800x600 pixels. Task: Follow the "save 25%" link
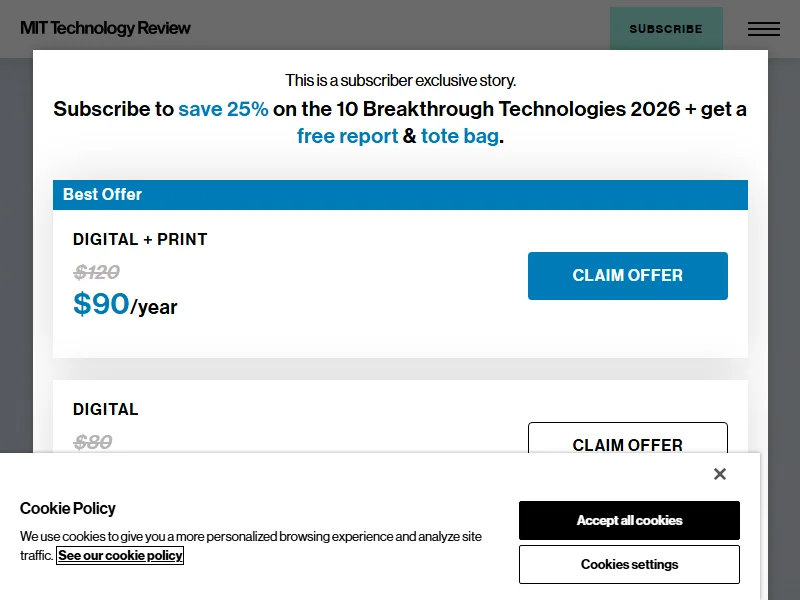tap(223, 109)
